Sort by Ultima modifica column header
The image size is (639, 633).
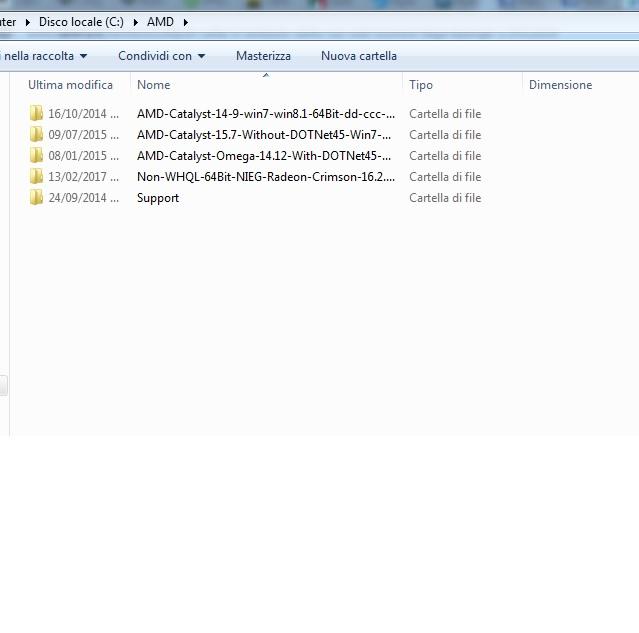pos(70,85)
